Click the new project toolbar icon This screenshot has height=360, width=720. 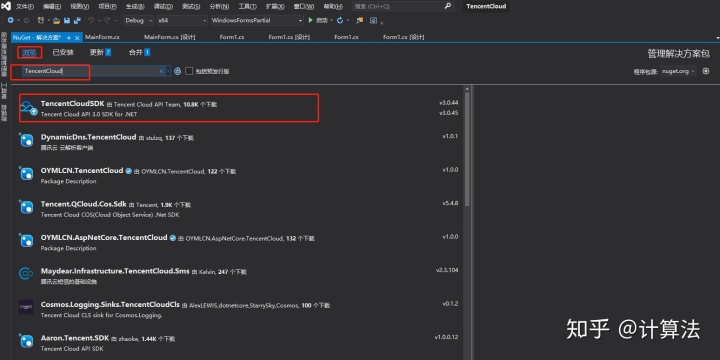pos(40,20)
